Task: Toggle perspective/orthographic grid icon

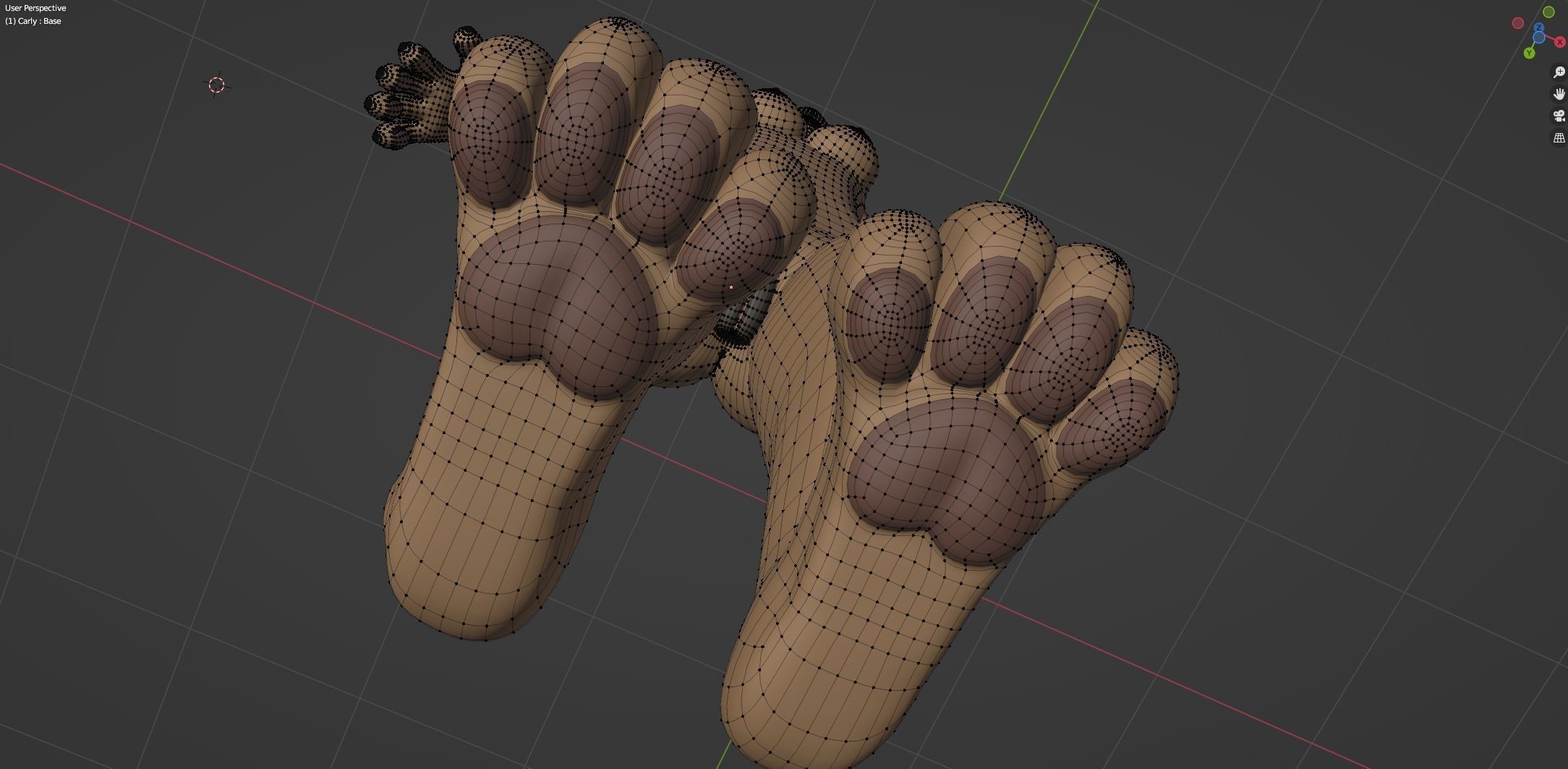Action: (1559, 137)
